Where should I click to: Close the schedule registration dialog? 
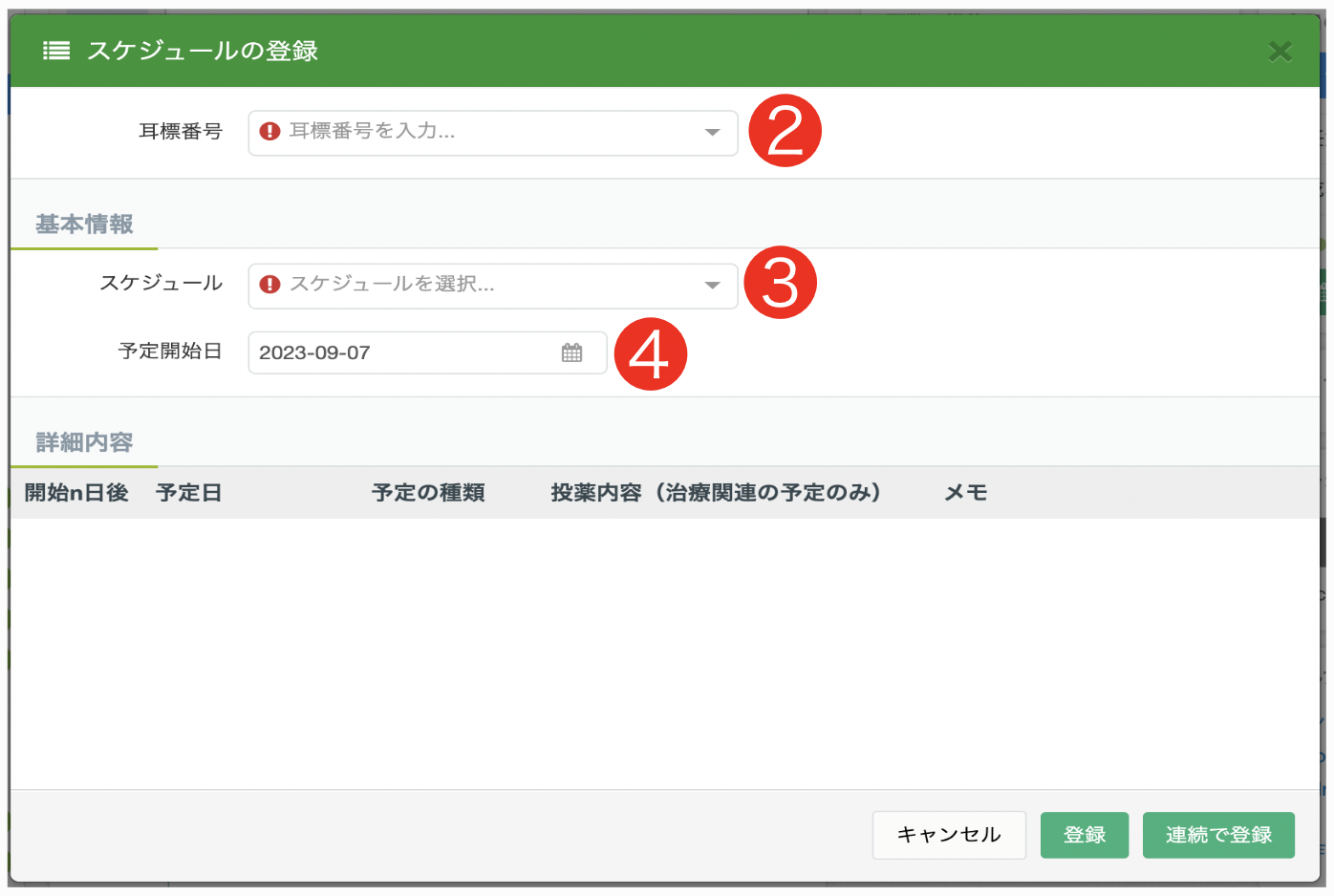[1280, 52]
